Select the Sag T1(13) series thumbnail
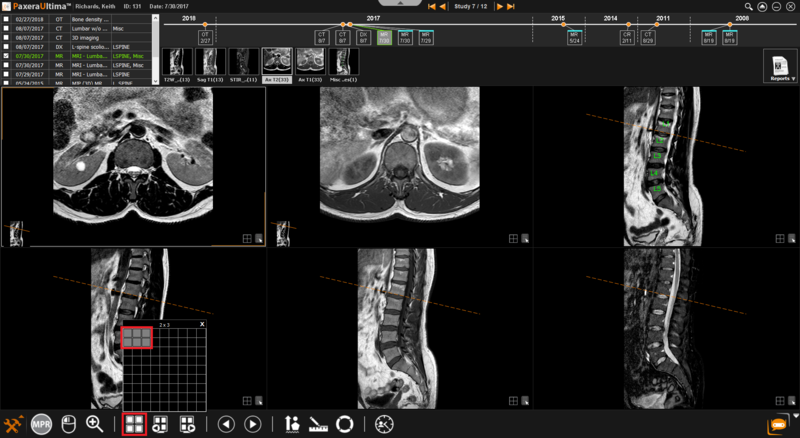The height and width of the screenshot is (438, 800). (207, 61)
